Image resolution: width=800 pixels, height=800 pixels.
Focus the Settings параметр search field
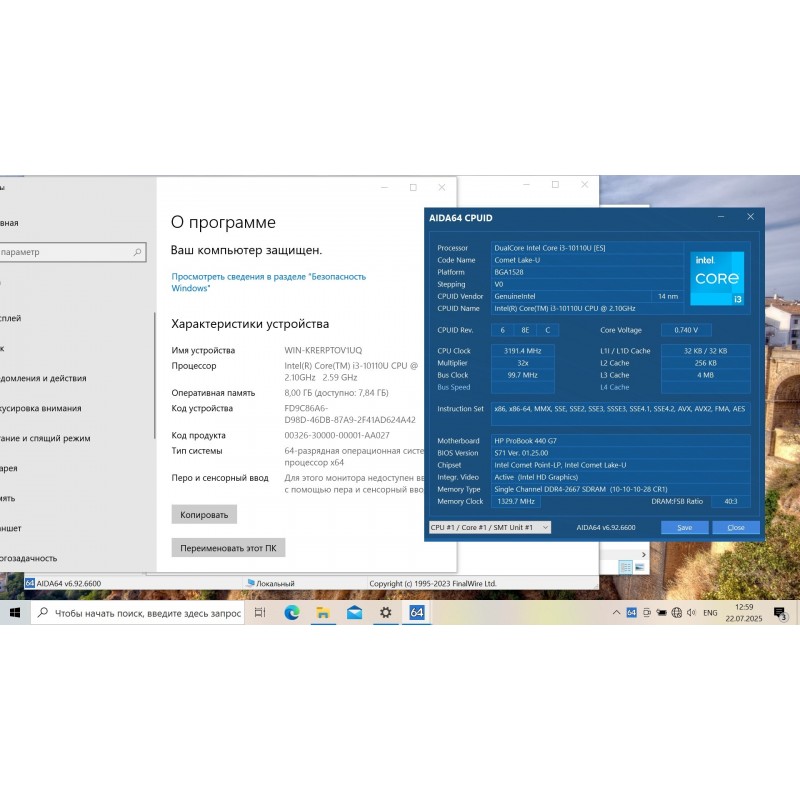click(72, 252)
